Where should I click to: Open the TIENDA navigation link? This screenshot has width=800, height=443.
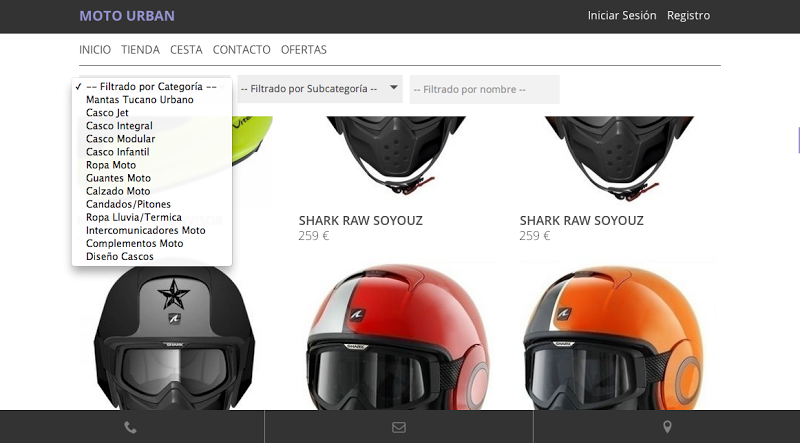tap(140, 50)
